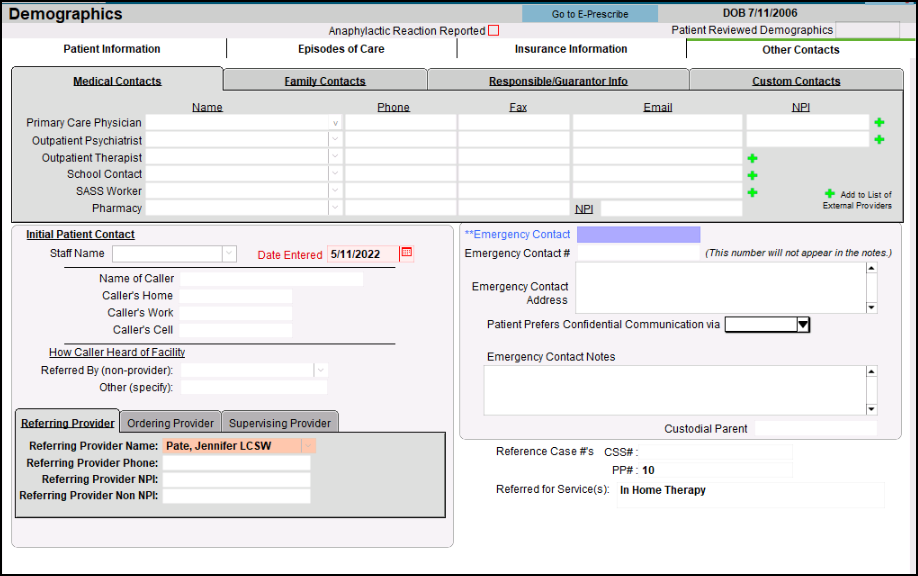The image size is (918, 576).
Task: Open the Family Contacts tab
Action: click(x=325, y=81)
